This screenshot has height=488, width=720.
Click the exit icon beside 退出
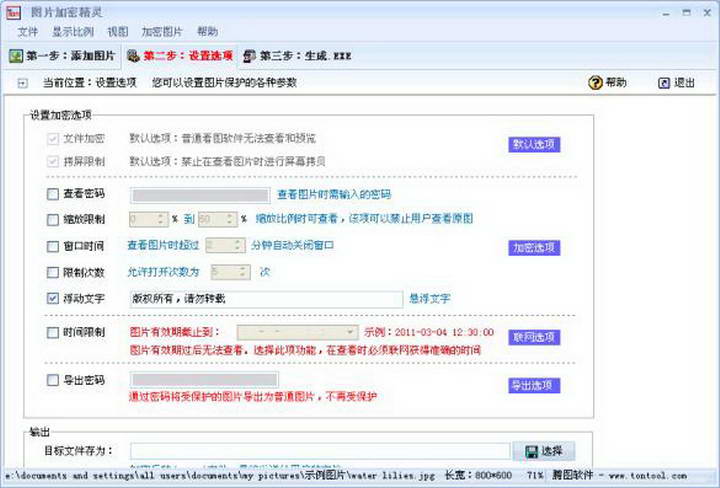[x=664, y=83]
